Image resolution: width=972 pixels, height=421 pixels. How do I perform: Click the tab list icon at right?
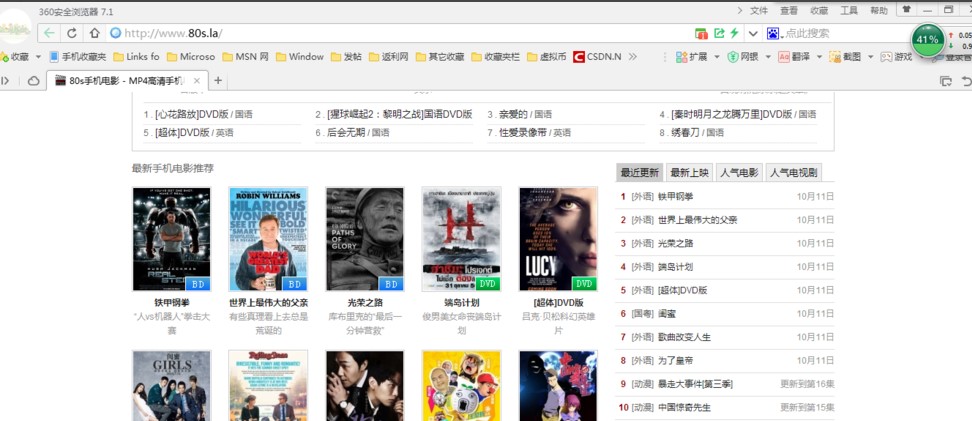pyautogui.click(x=945, y=81)
